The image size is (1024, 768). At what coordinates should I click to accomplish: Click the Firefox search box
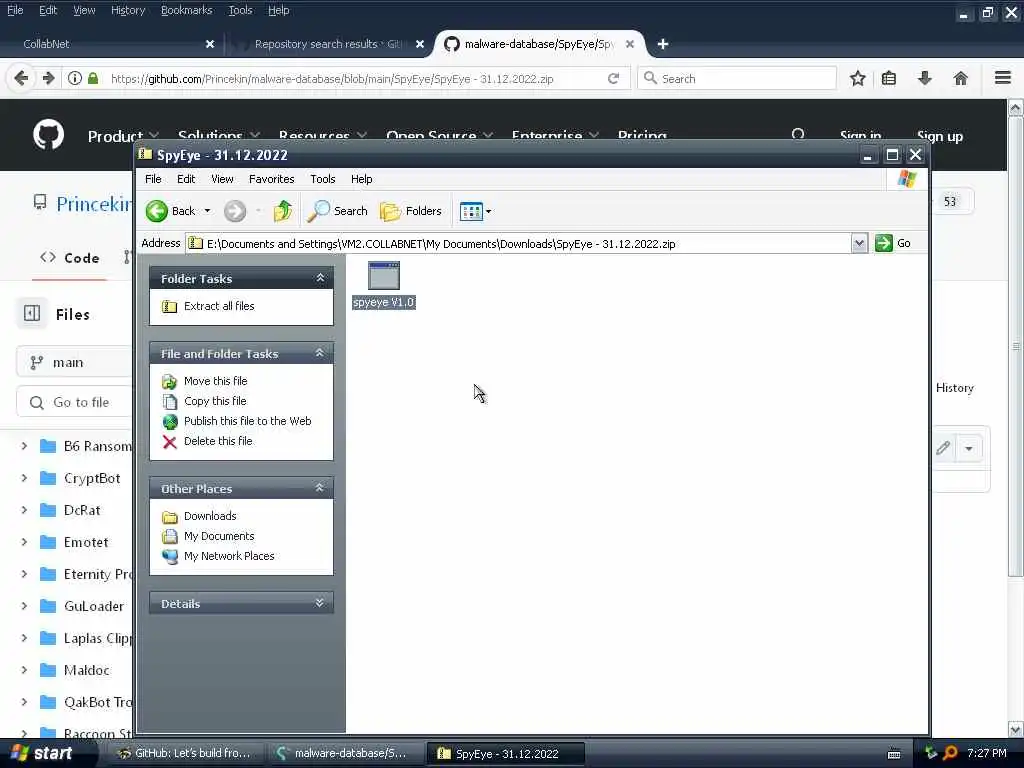pos(737,78)
